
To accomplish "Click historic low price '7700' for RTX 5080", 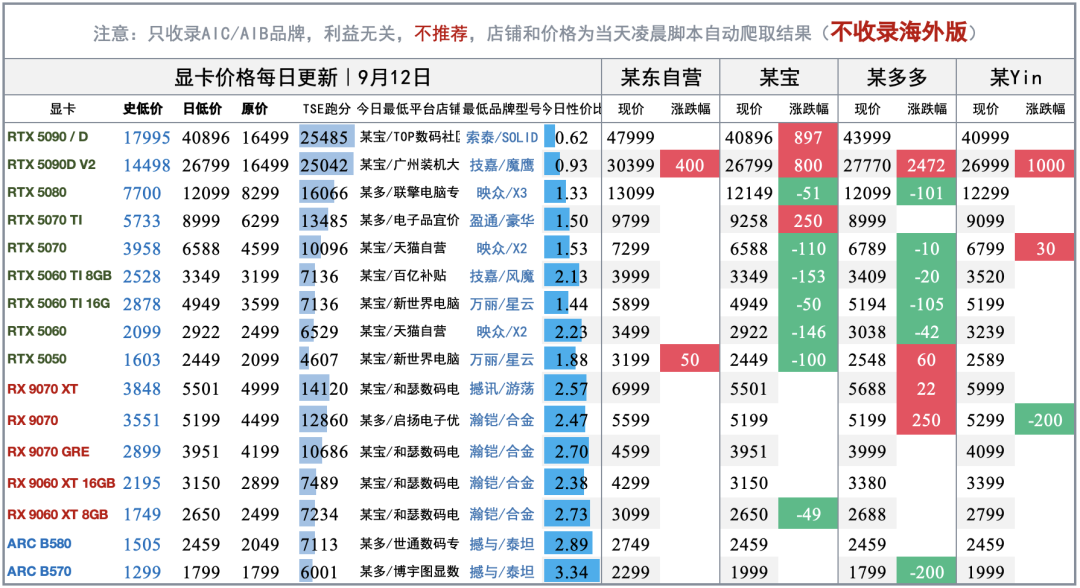I will click(142, 193).
